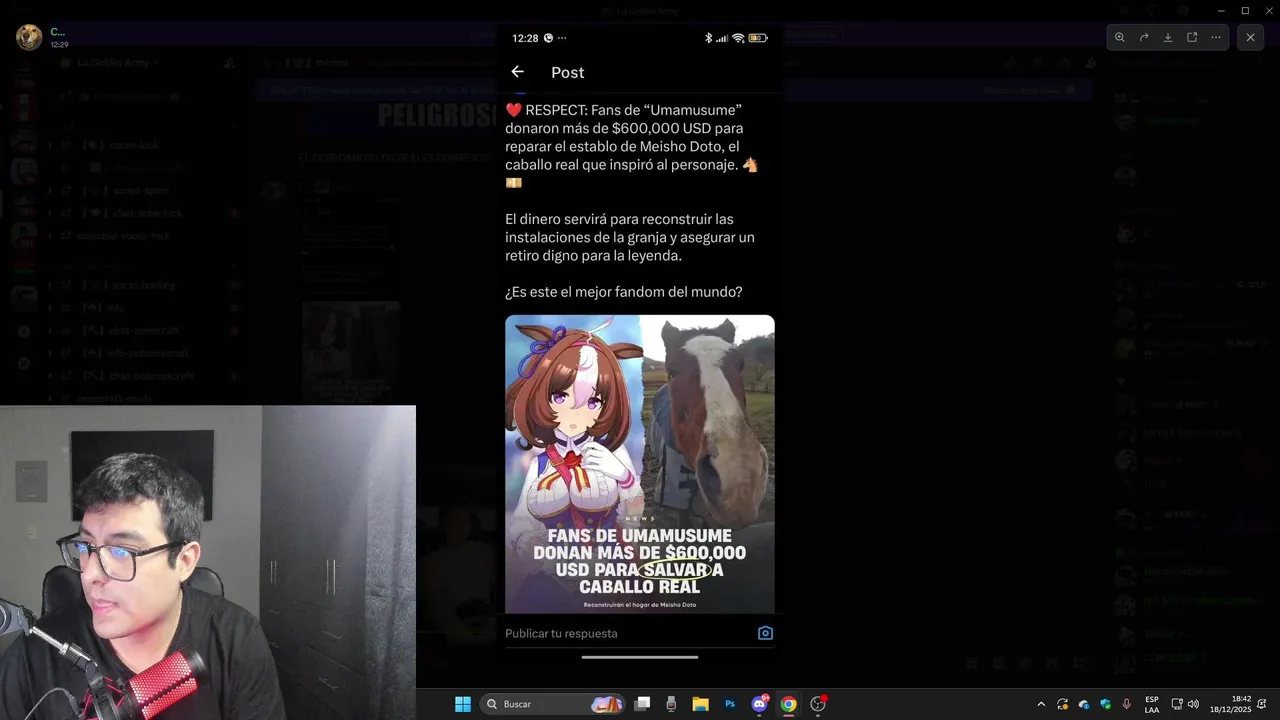The image size is (1280, 720).
Task: Open the Windows Start menu
Action: (x=463, y=704)
